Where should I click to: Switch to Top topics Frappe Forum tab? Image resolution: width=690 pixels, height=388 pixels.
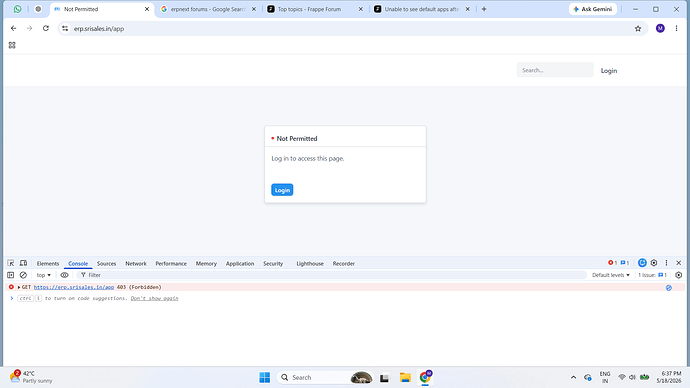(315, 9)
